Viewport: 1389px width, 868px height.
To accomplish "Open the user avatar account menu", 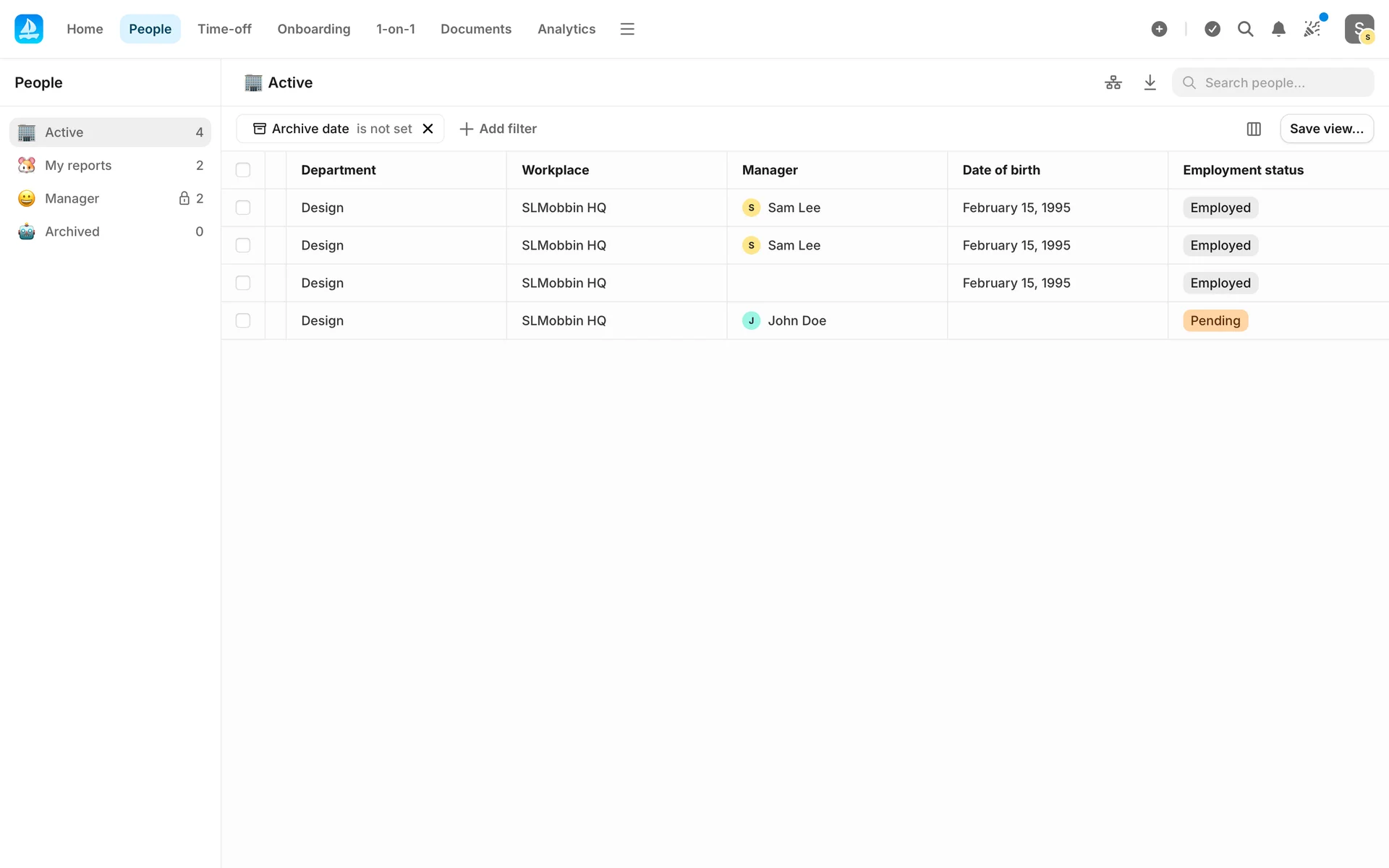I will pos(1359,29).
